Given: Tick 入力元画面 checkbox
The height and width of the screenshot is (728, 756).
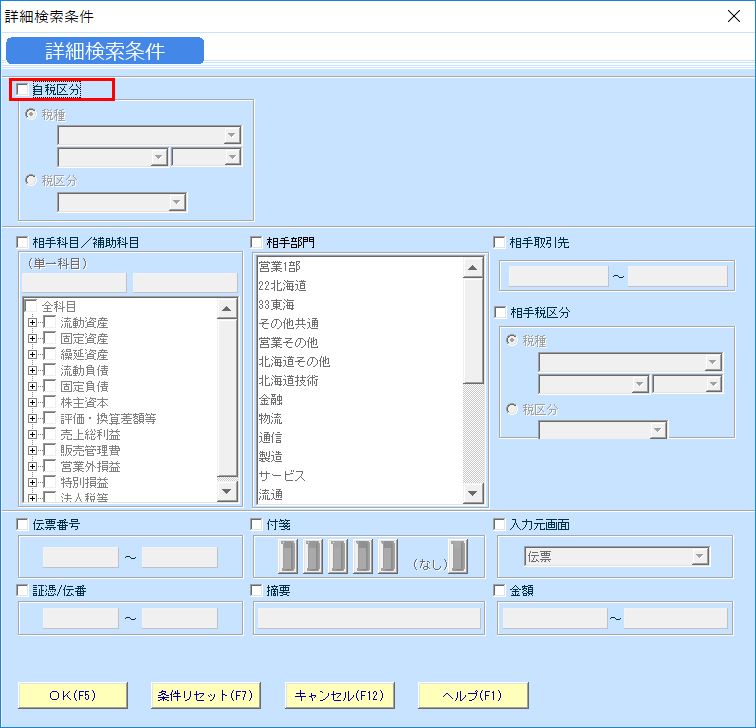Looking at the screenshot, I should click(x=500, y=524).
